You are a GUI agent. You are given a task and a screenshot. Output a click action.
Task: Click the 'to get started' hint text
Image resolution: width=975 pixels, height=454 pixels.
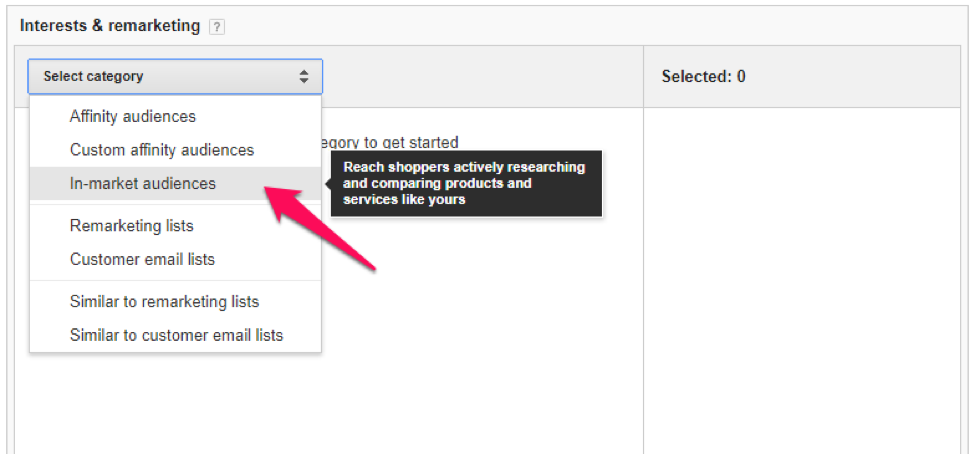click(x=390, y=143)
